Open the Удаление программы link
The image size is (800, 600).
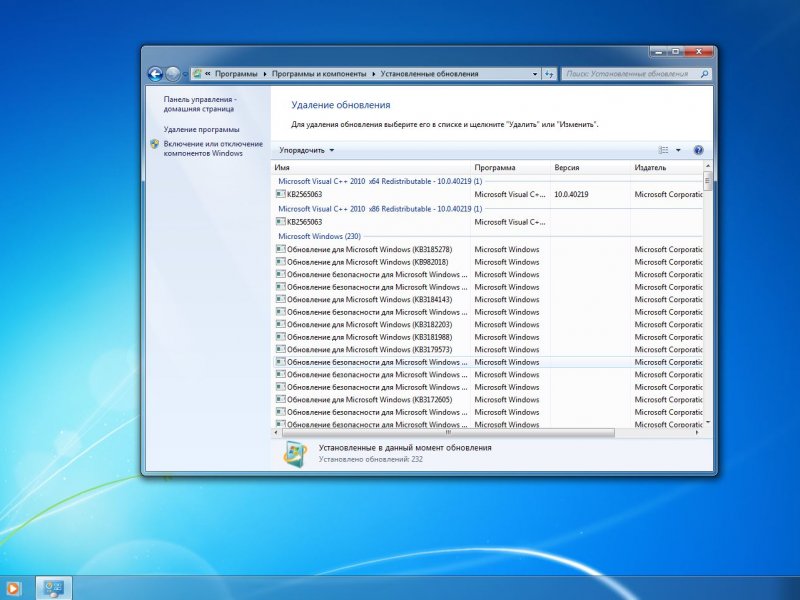point(202,130)
